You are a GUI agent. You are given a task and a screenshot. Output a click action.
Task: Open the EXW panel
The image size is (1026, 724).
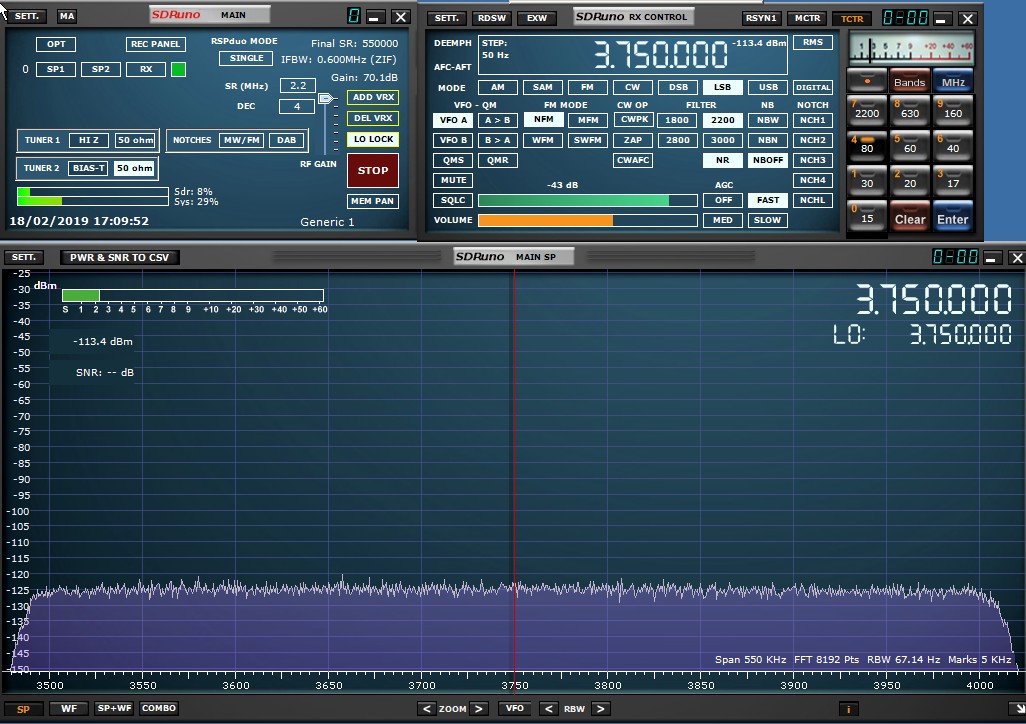point(537,18)
